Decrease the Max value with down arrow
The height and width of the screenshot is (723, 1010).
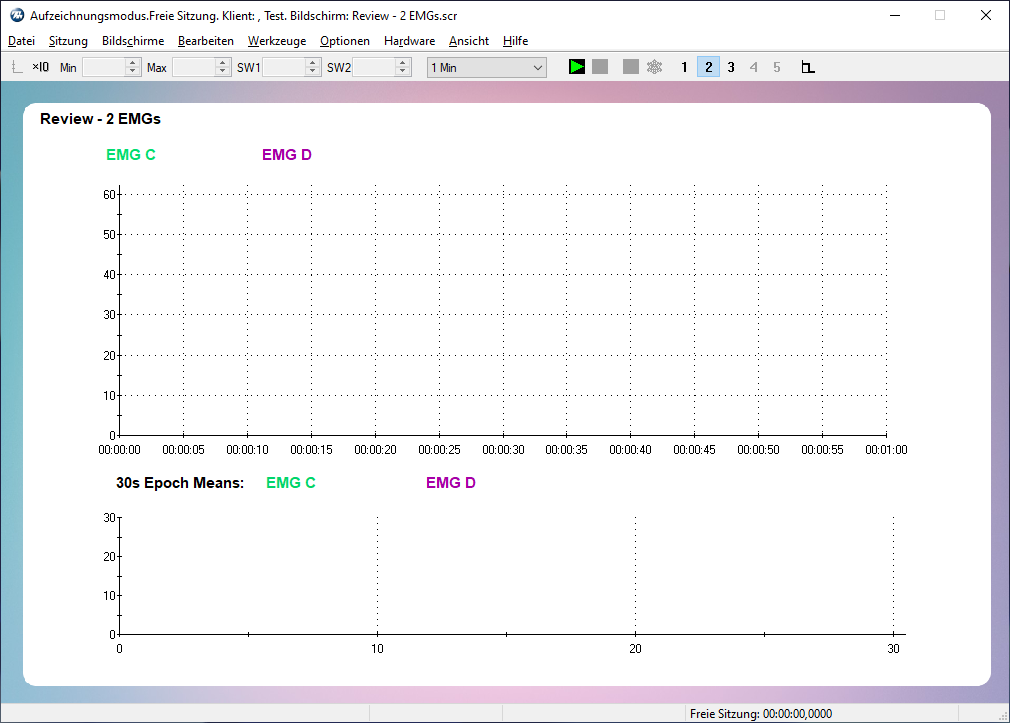(x=223, y=72)
